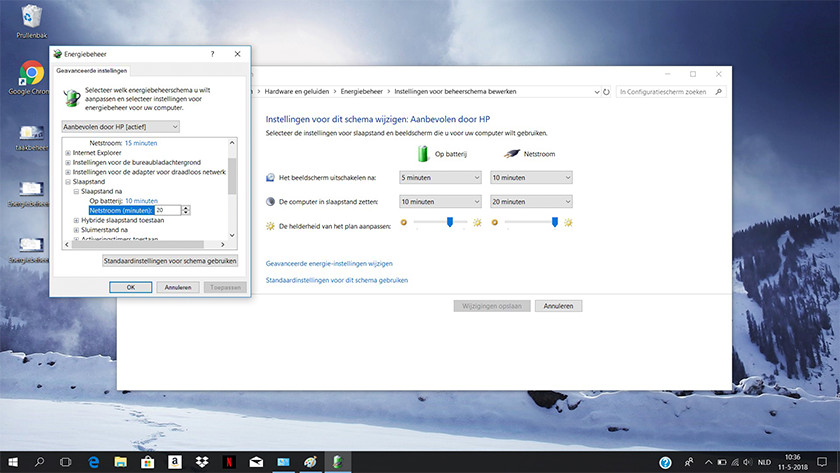Click the 'Netstroom: 15 minuten' value link
The height and width of the screenshot is (473, 840).
pyautogui.click(x=141, y=143)
